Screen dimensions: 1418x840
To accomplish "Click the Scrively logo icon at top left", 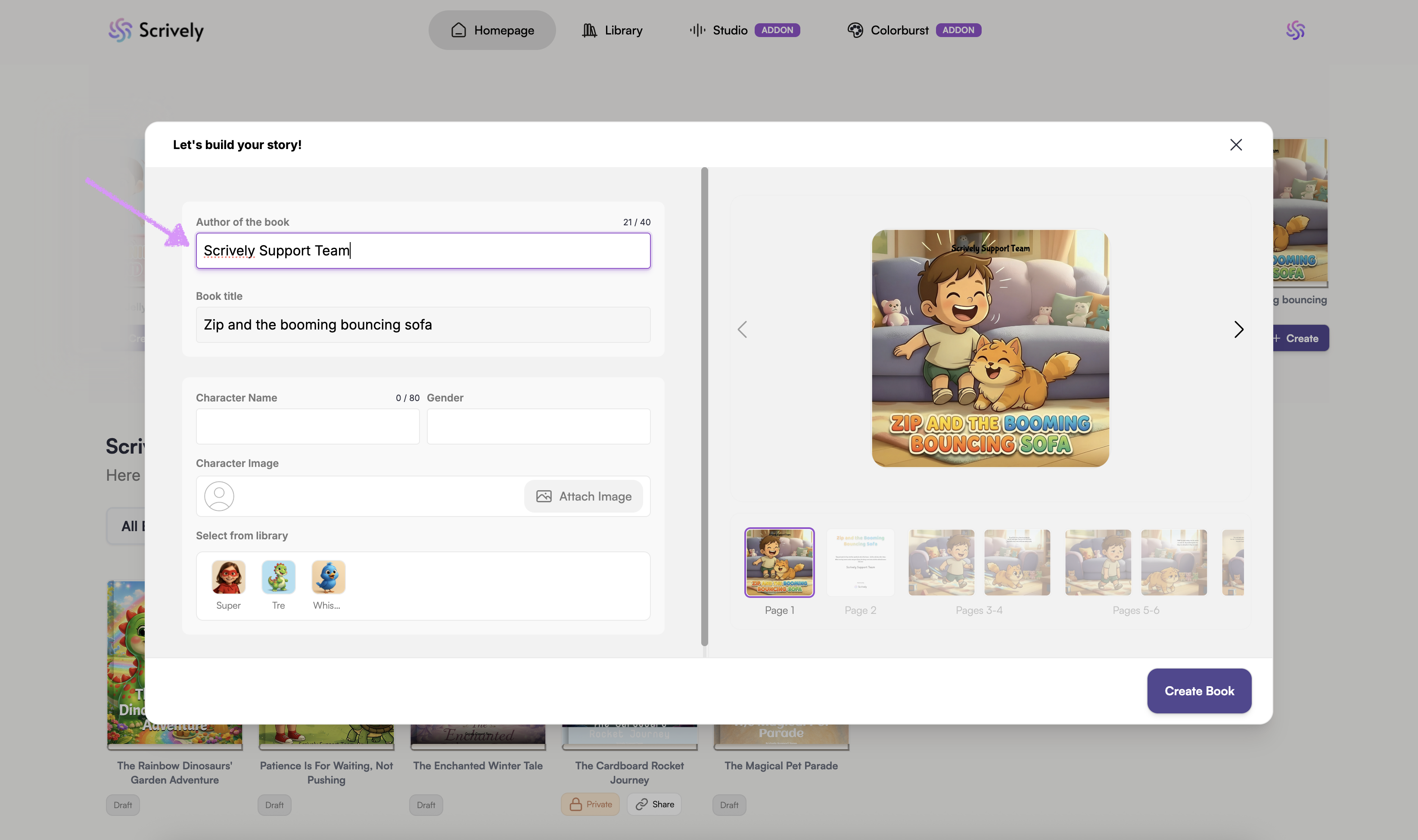I will (120, 30).
